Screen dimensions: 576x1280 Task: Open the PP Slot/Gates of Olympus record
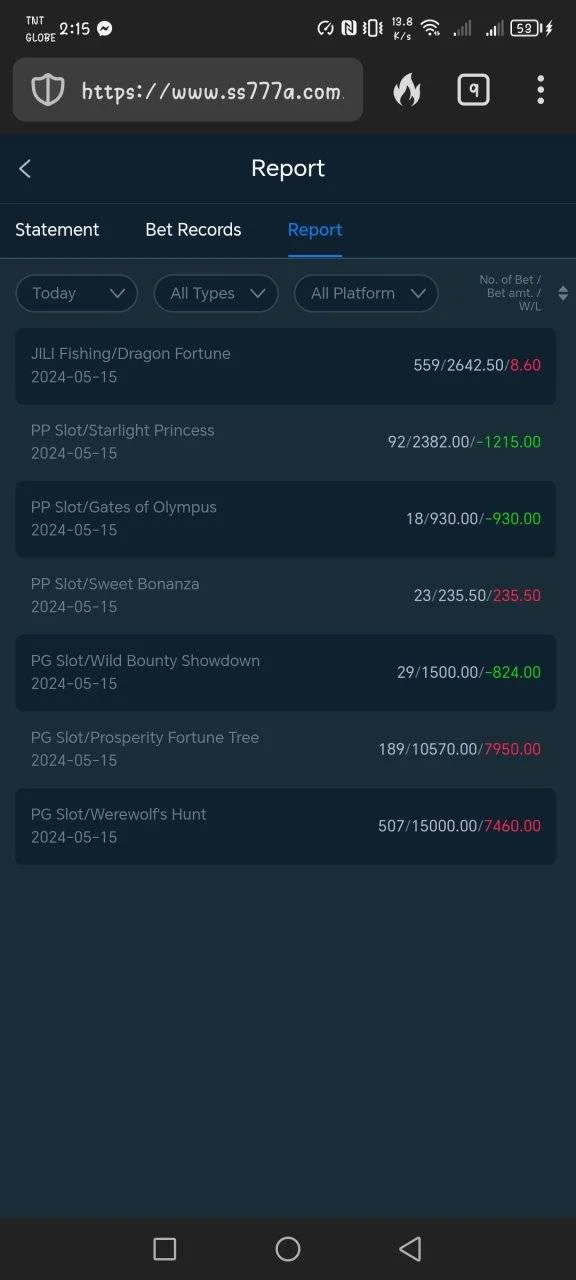(x=286, y=519)
